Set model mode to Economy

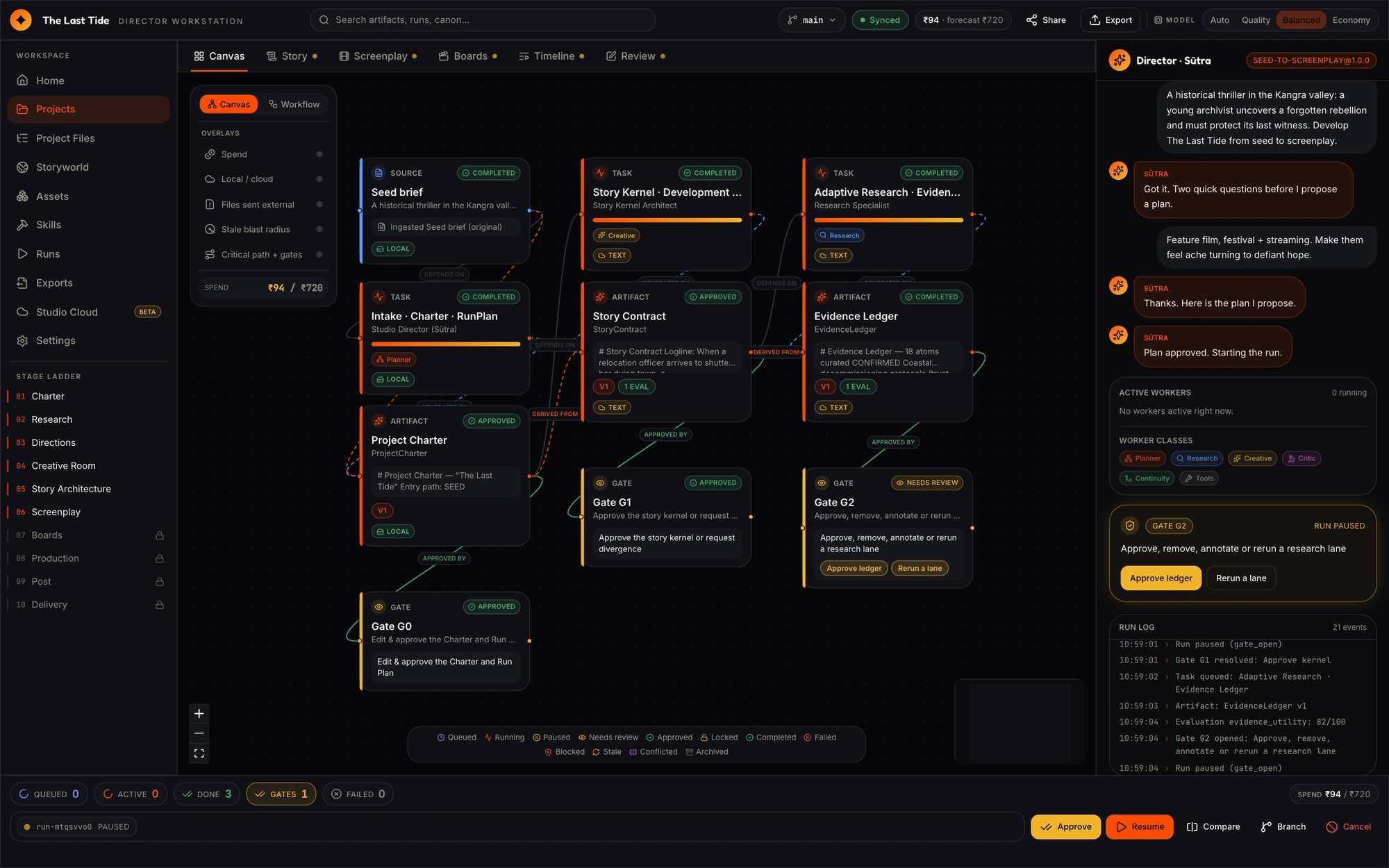tap(1351, 20)
